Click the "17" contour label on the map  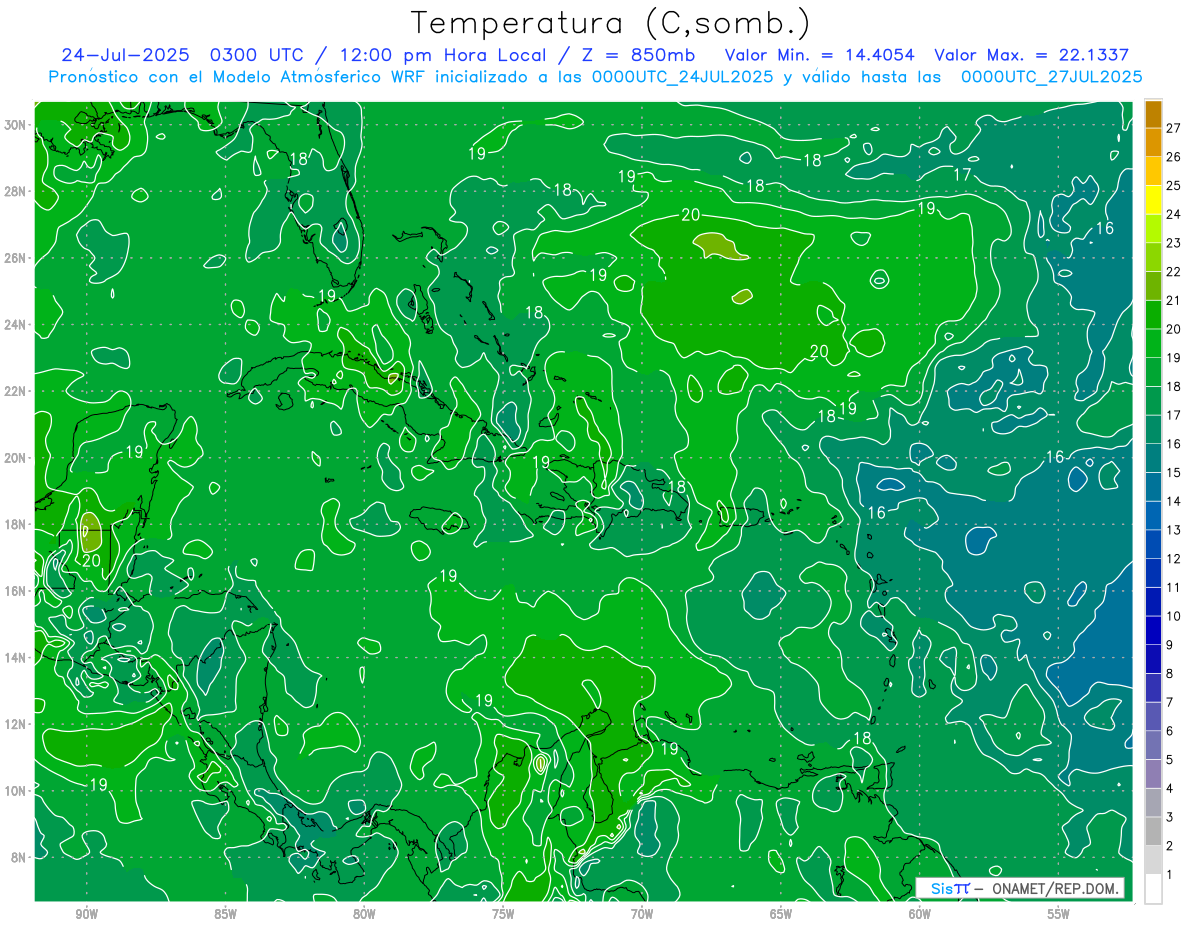pyautogui.click(x=962, y=175)
